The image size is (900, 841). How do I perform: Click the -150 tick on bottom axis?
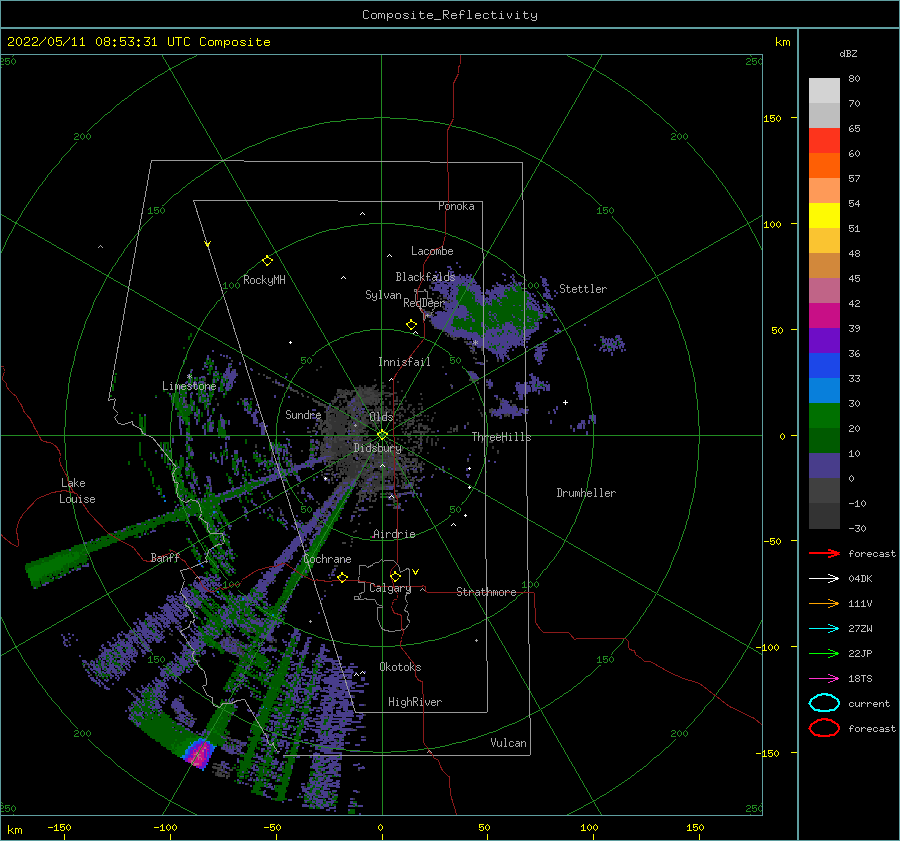(59, 827)
